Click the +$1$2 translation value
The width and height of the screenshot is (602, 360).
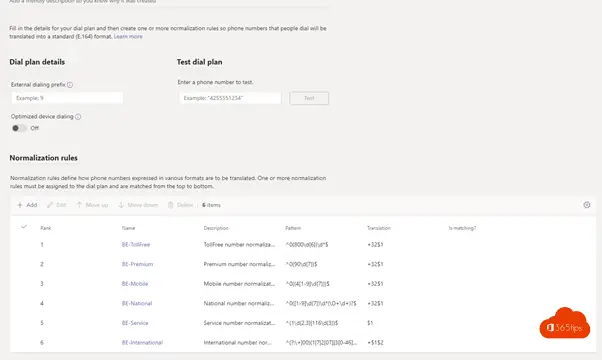[x=375, y=342]
